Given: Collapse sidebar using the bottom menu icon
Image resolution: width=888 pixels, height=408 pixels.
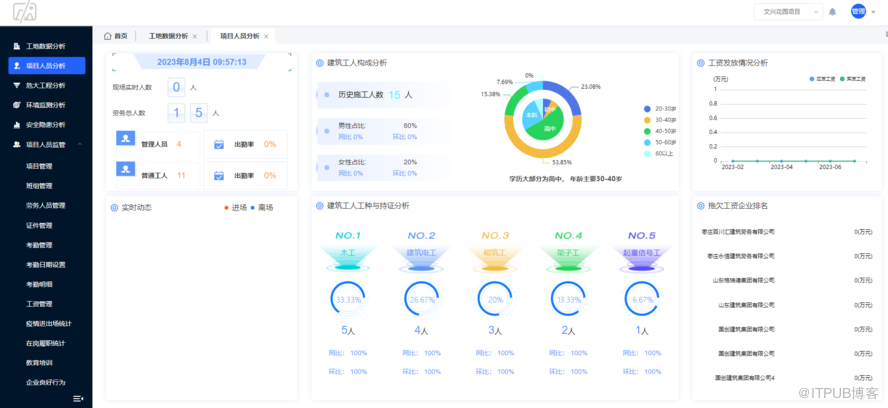Looking at the screenshot, I should click(78, 398).
